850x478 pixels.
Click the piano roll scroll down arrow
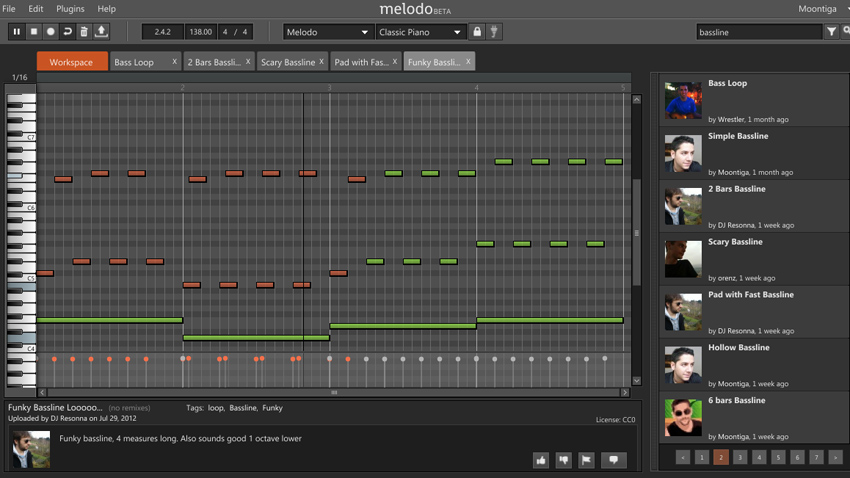point(637,380)
